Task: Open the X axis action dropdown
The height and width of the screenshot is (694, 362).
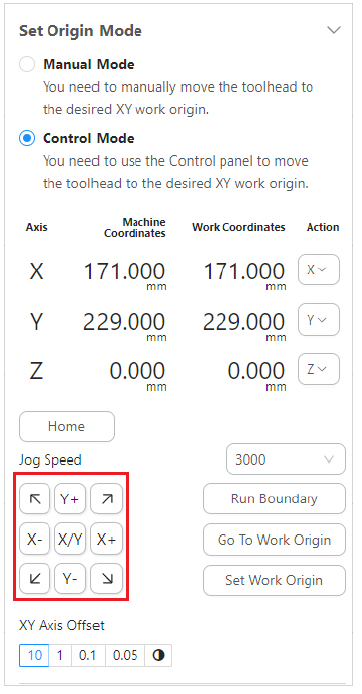Action: tap(319, 270)
